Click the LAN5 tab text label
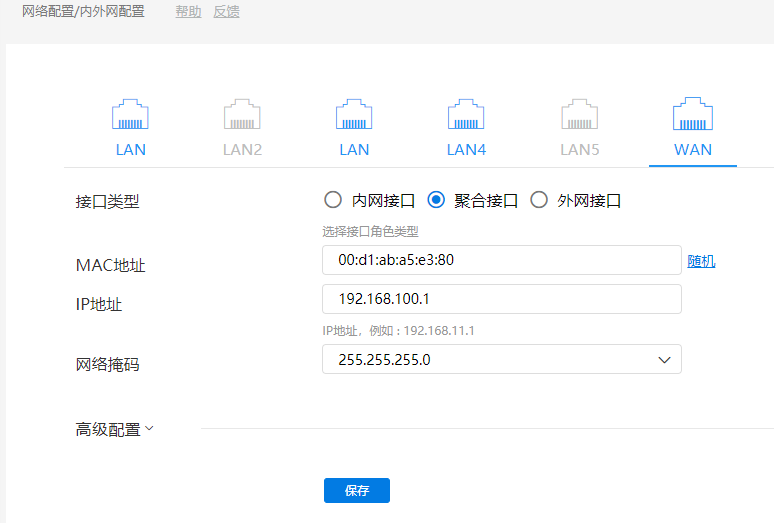 point(579,150)
